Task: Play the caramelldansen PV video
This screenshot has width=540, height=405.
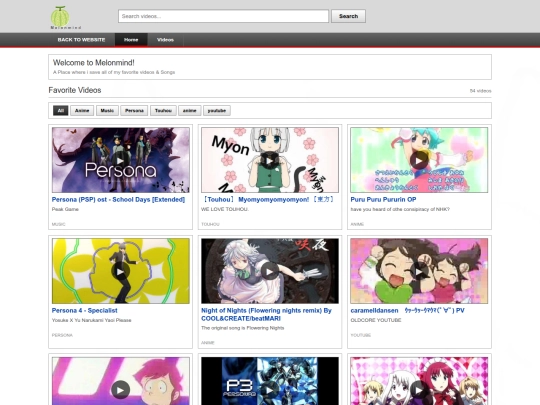Action: [x=419, y=271]
